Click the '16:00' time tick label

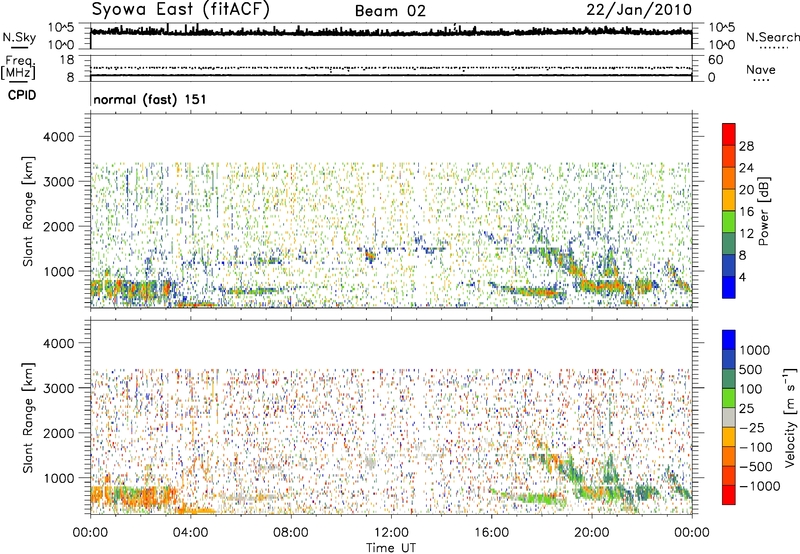point(491,533)
